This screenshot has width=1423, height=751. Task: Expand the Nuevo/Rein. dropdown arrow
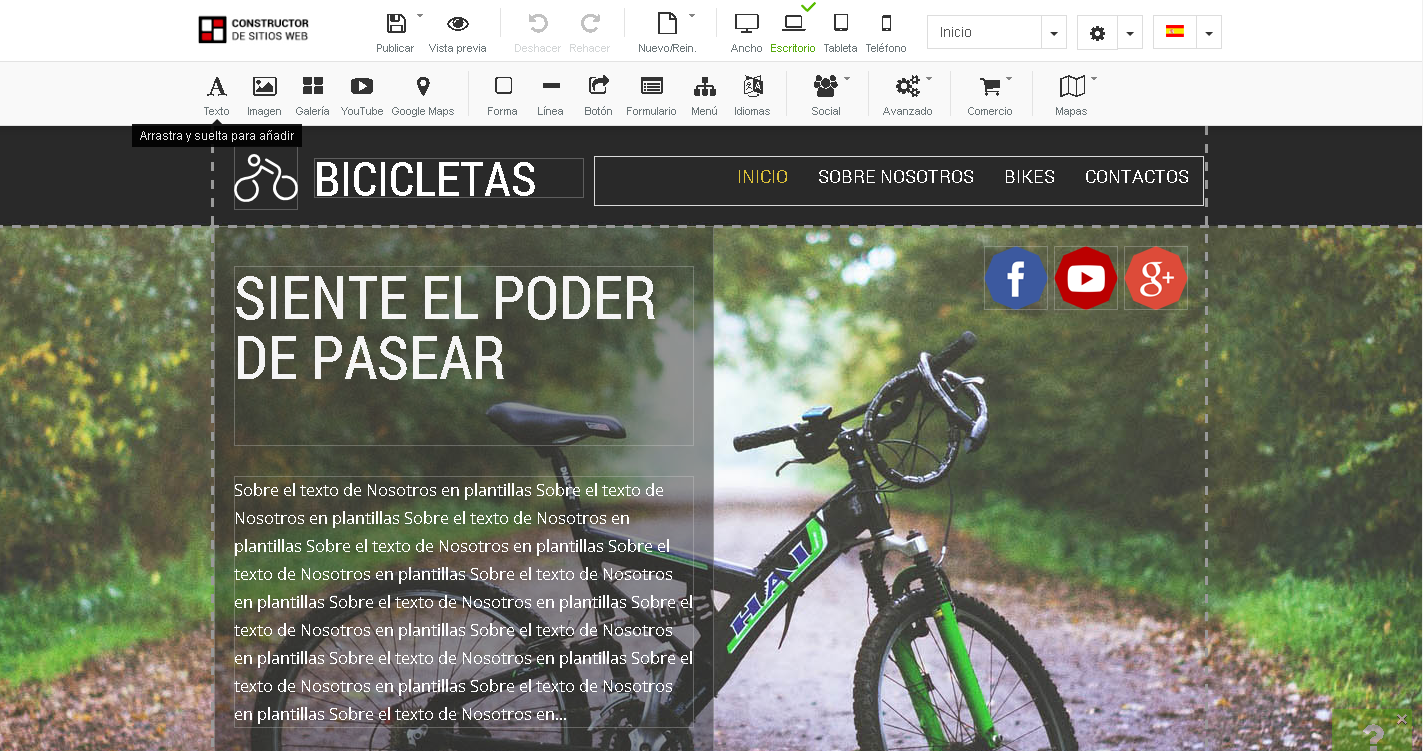(x=692, y=16)
